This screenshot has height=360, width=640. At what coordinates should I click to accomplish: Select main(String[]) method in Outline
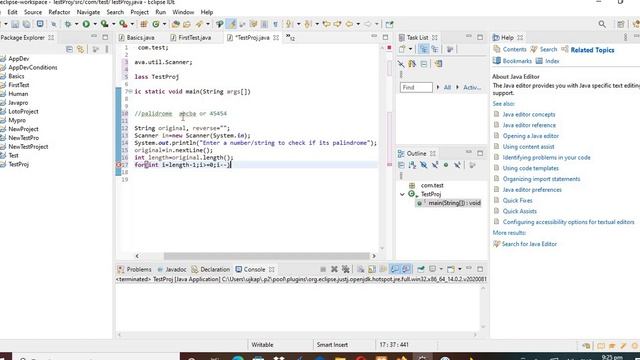point(454,203)
